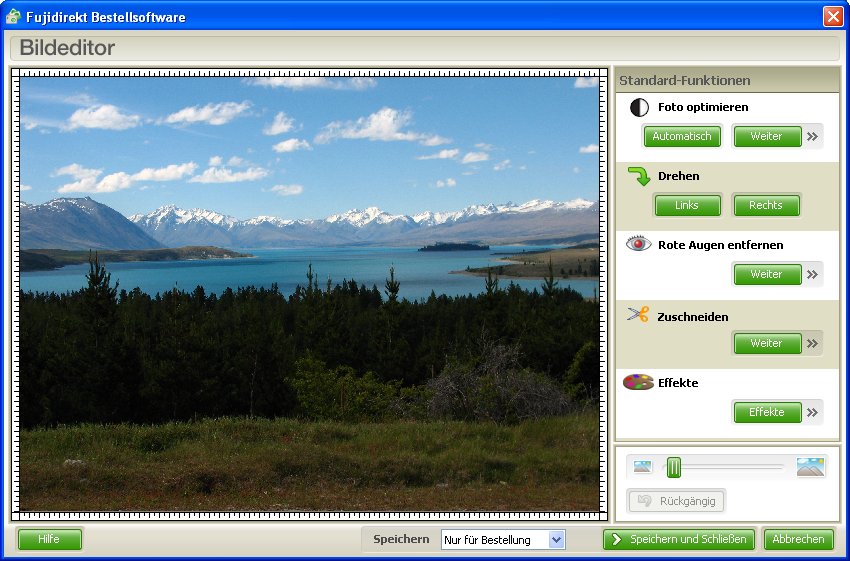The width and height of the screenshot is (850, 561).
Task: Close the Fujidirekt Bestellsoftware window
Action: (x=833, y=17)
